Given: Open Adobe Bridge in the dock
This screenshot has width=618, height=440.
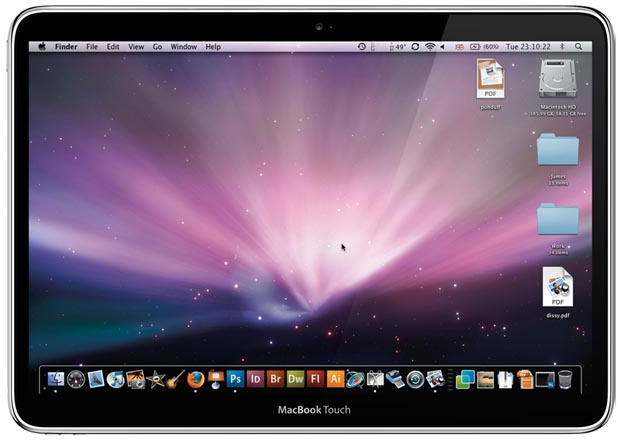Looking at the screenshot, I should [275, 379].
